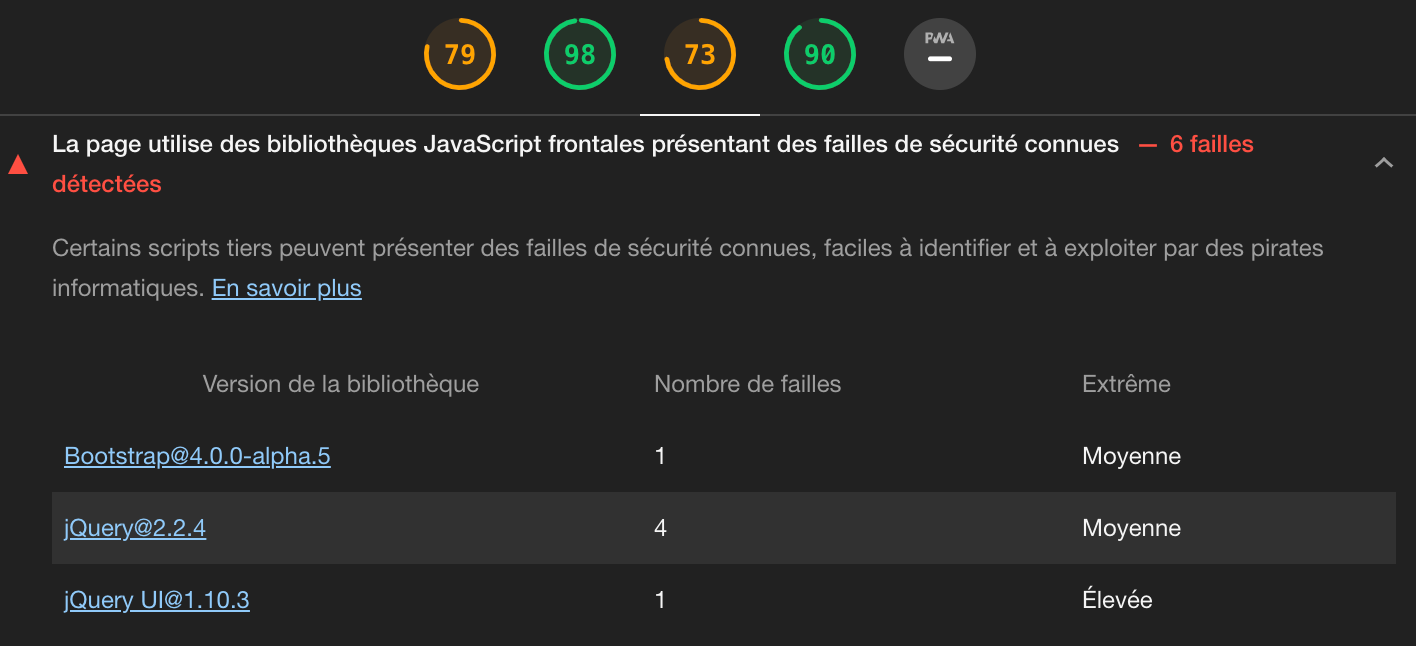Click the JavaScript libraries audit title

pos(585,145)
